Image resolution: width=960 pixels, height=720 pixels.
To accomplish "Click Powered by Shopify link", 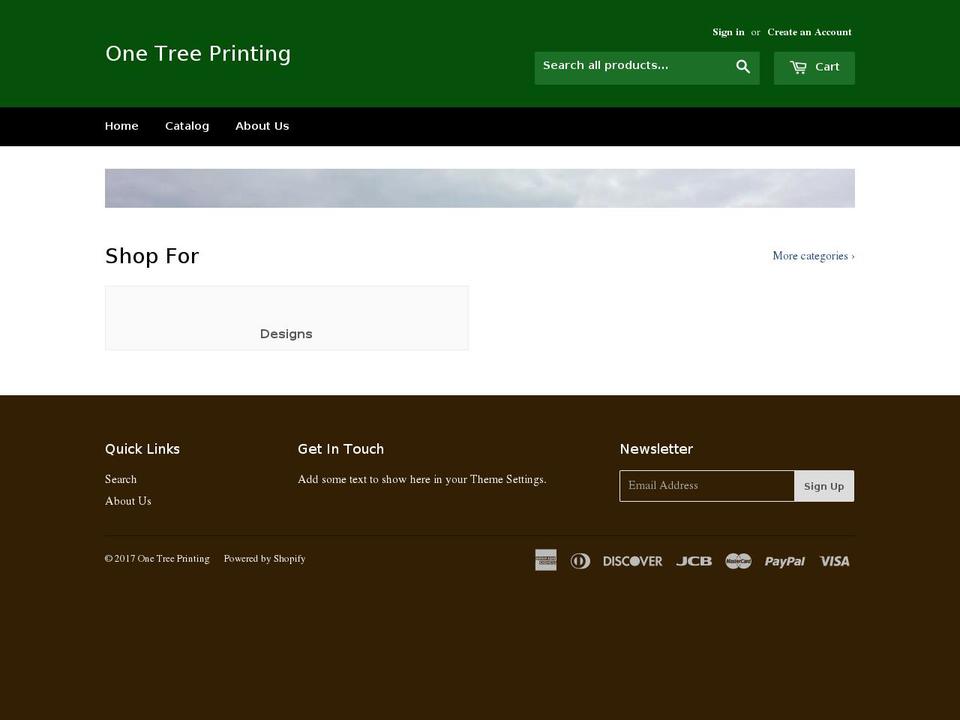I will 264,558.
